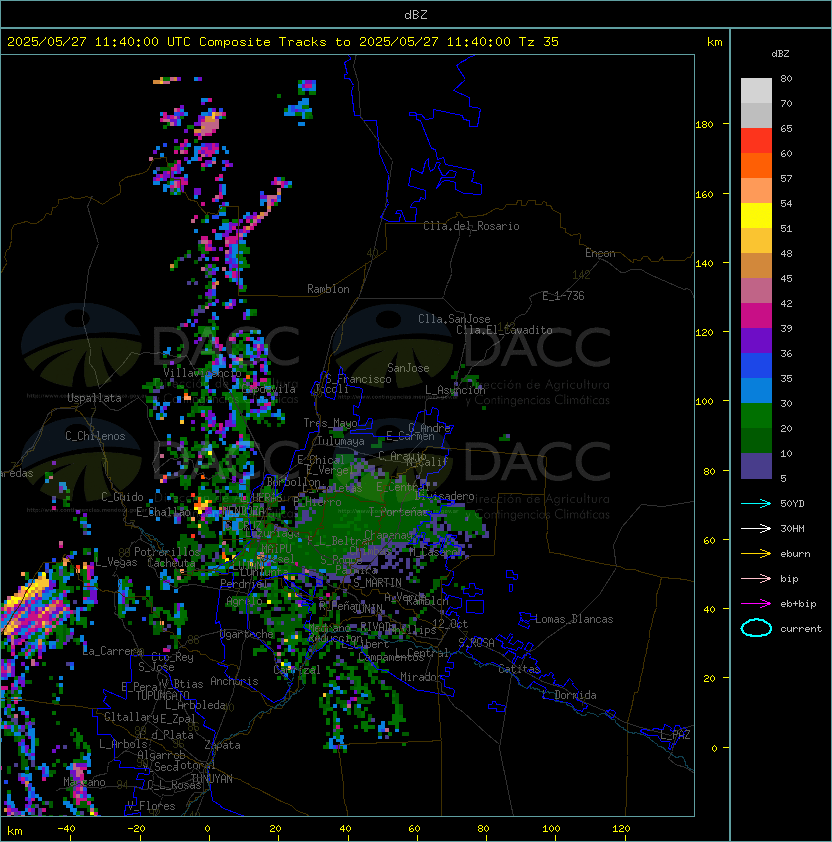Click the '120' tick on the horizontal axis
832x842 pixels.
(x=621, y=829)
